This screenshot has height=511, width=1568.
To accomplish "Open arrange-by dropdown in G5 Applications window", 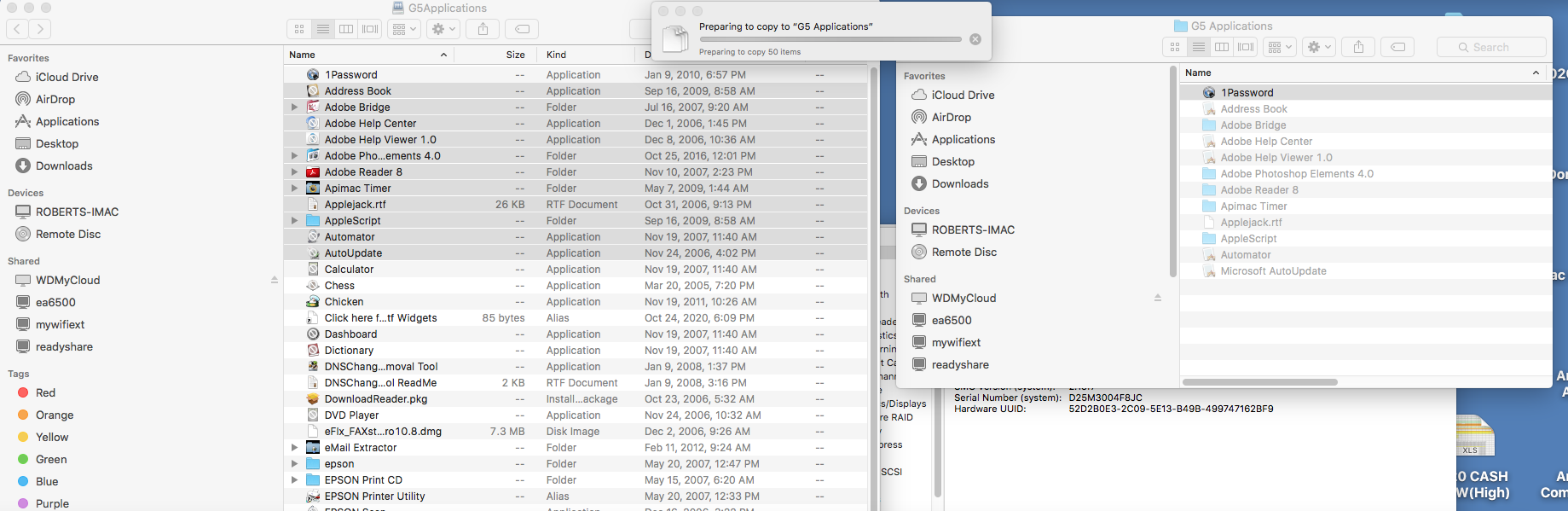I will click(x=1280, y=47).
